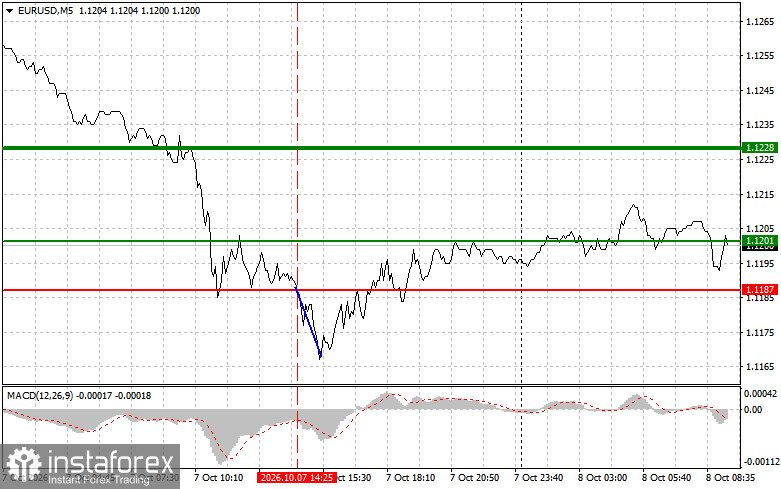This screenshot has width=781, height=489.
Task: Click the 8 Oct 08:35 time label
Action: (x=731, y=478)
